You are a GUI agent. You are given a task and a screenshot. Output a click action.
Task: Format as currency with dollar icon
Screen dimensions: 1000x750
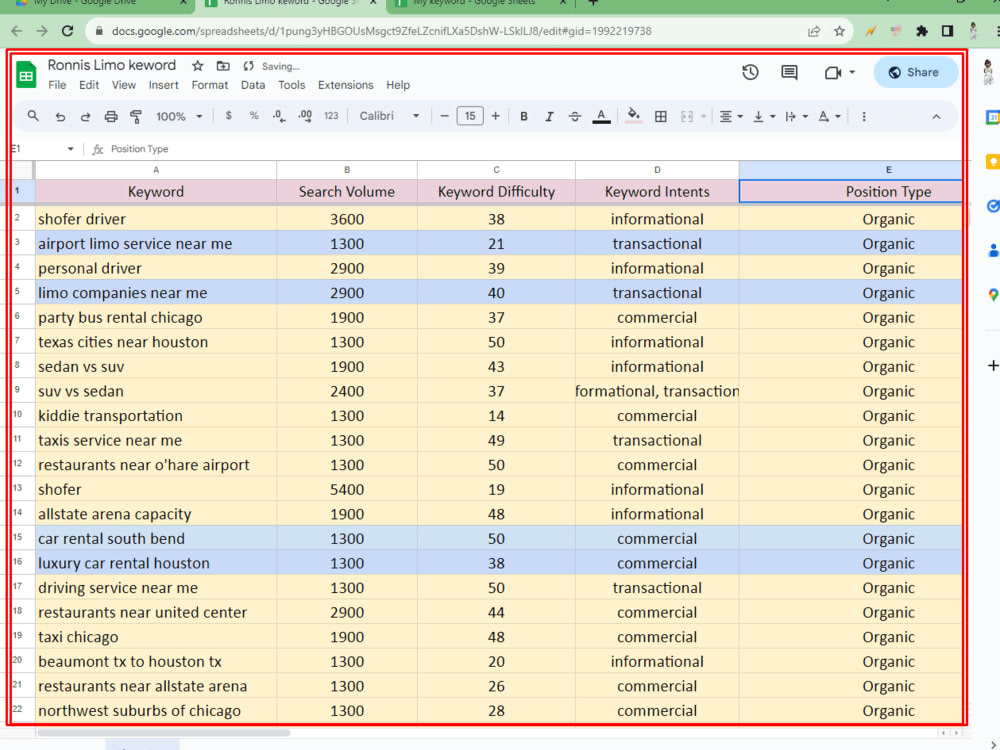click(228, 116)
